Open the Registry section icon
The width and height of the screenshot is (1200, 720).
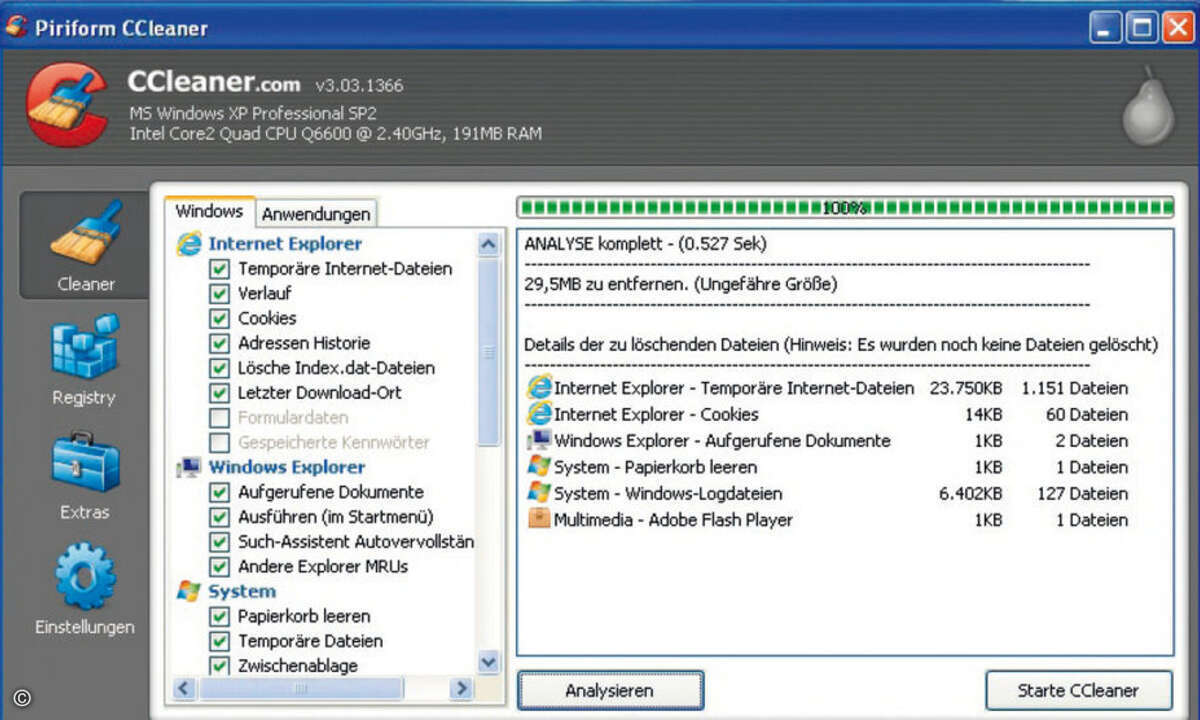tap(85, 347)
